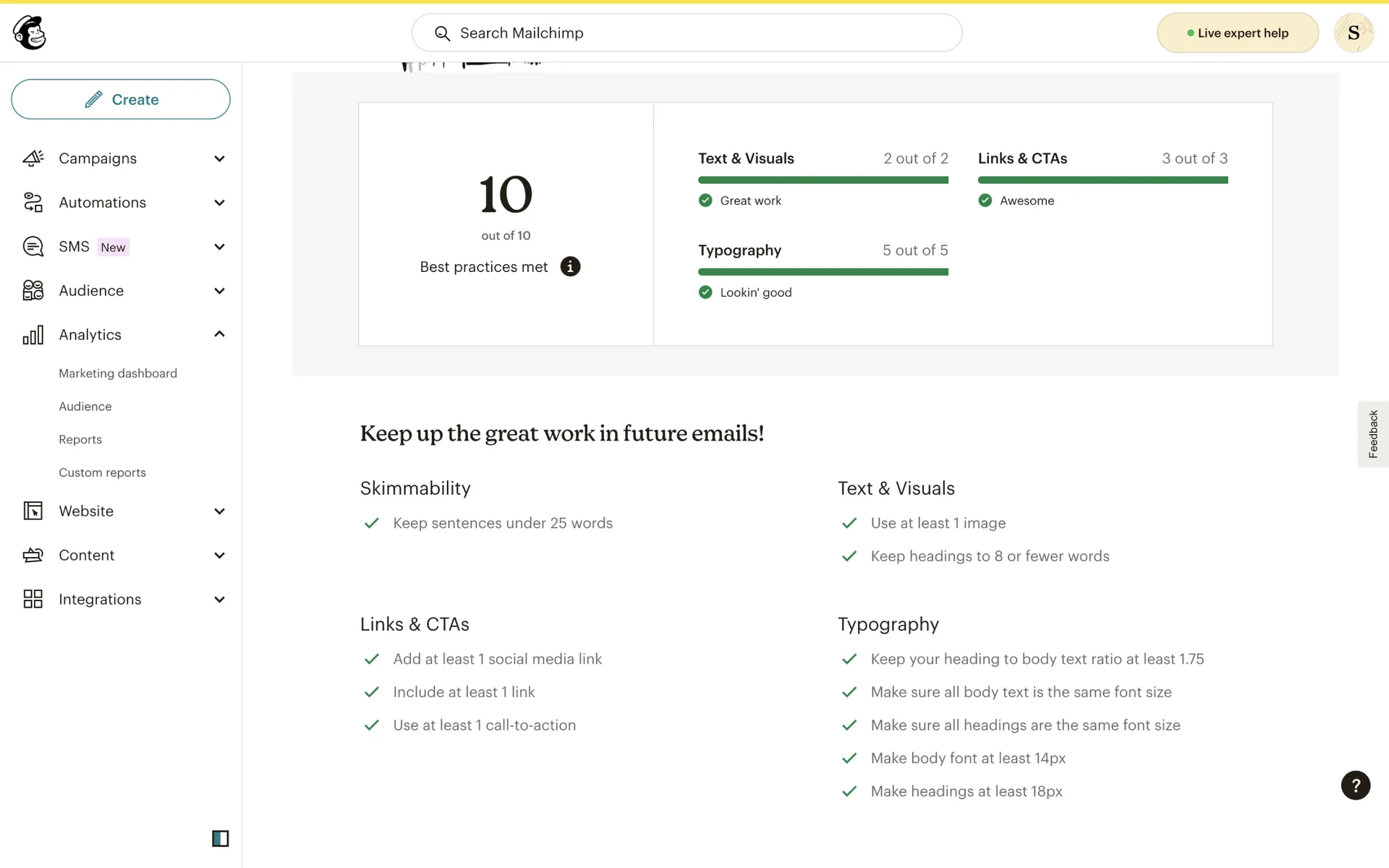Viewport: 1389px width, 868px height.
Task: Focus the Search Mailchimp field
Action: pos(687,33)
